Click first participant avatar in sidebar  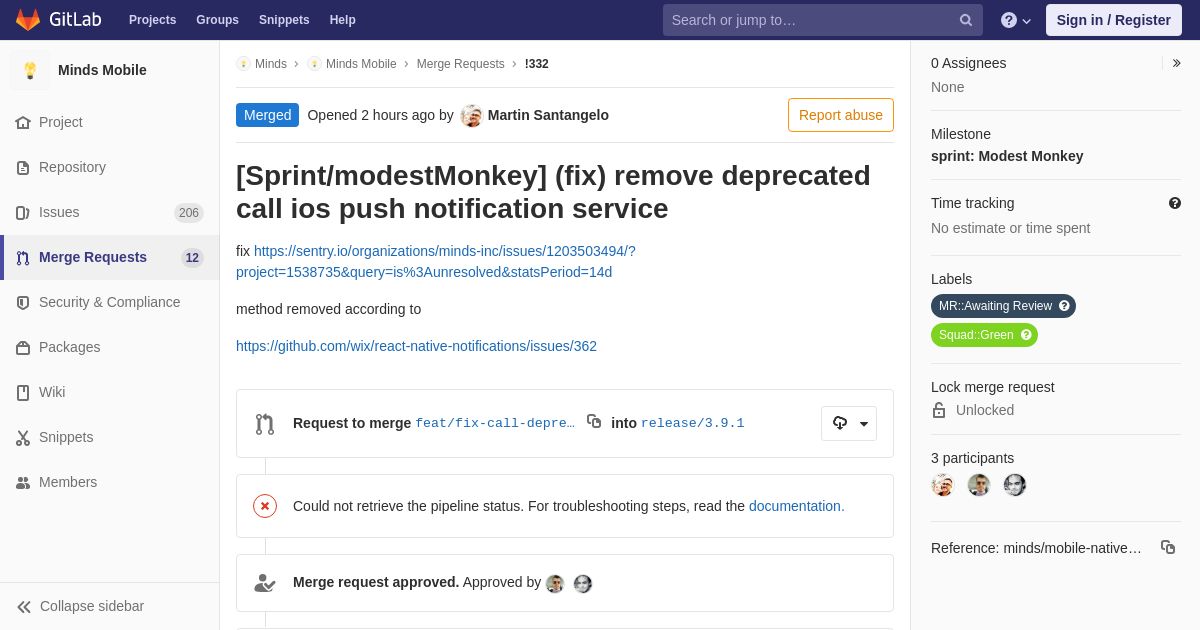(943, 485)
